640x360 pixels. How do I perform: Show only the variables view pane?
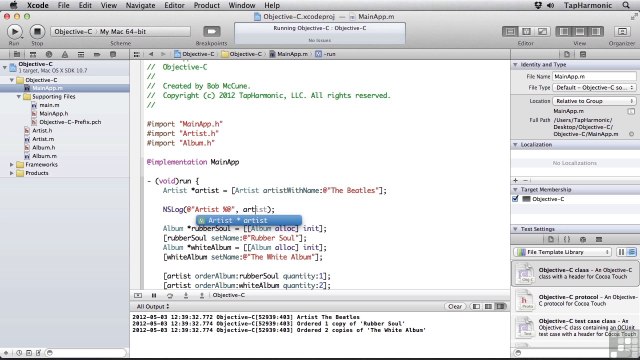point(476,307)
